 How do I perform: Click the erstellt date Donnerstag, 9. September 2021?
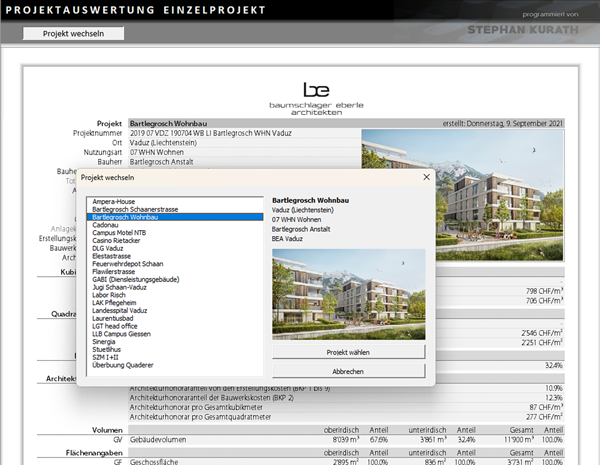[503, 124]
